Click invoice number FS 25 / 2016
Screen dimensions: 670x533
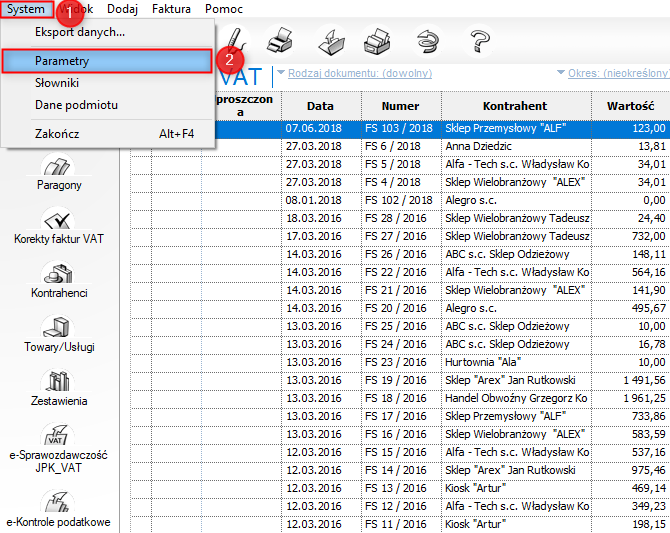click(396, 326)
